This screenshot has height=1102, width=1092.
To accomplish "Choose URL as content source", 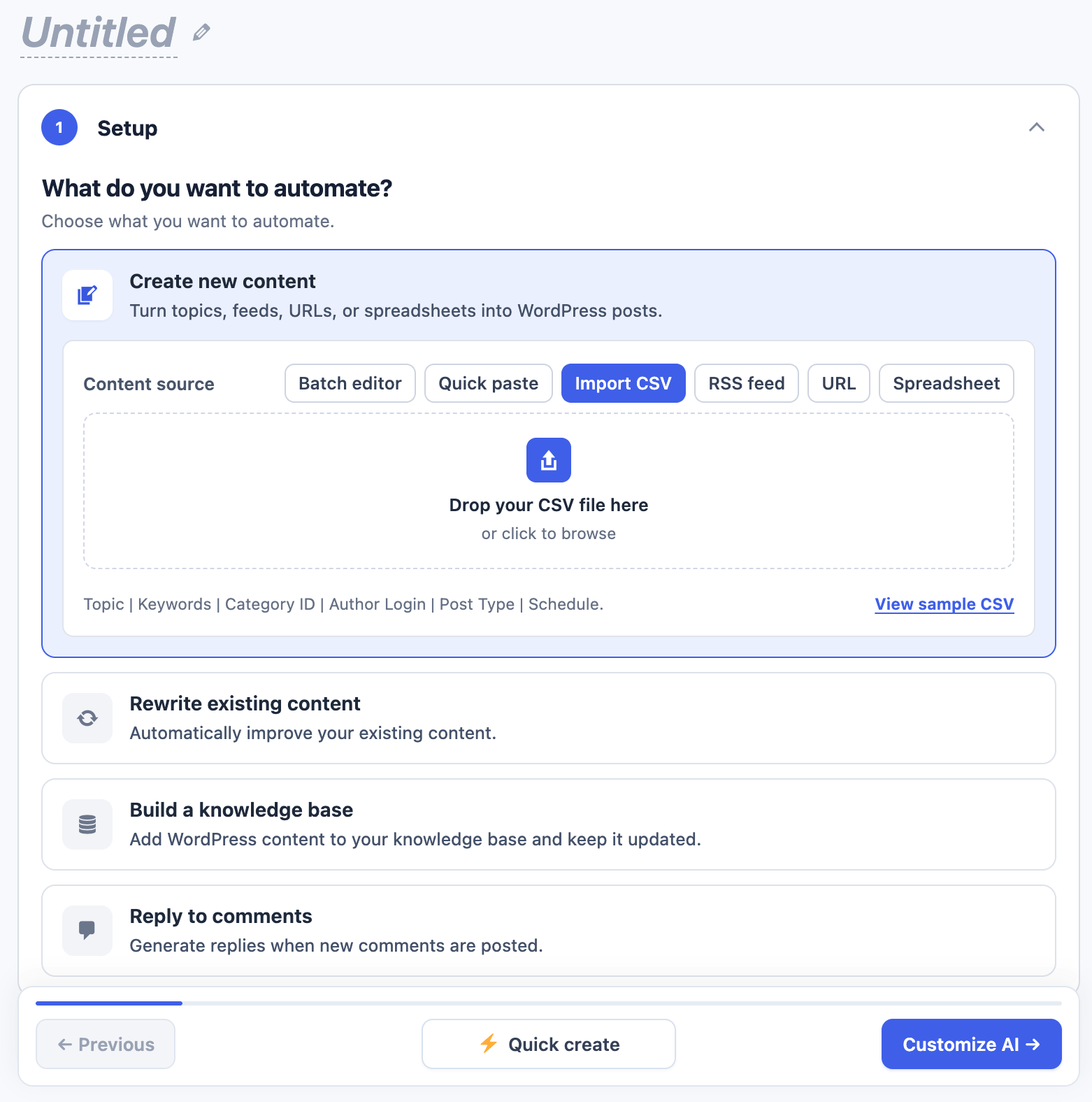I will click(x=839, y=383).
